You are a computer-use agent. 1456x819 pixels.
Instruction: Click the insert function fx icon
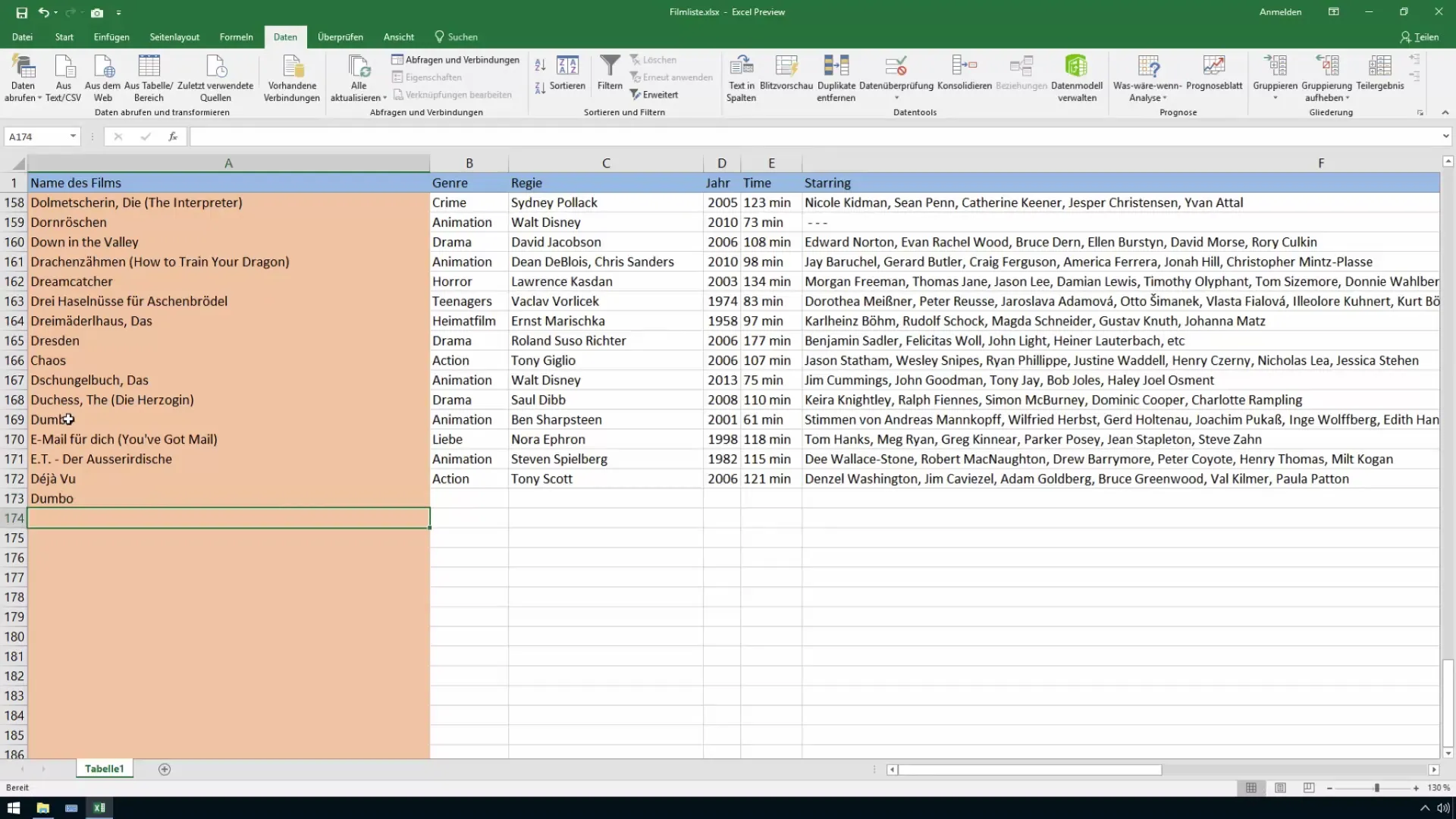pyautogui.click(x=173, y=136)
